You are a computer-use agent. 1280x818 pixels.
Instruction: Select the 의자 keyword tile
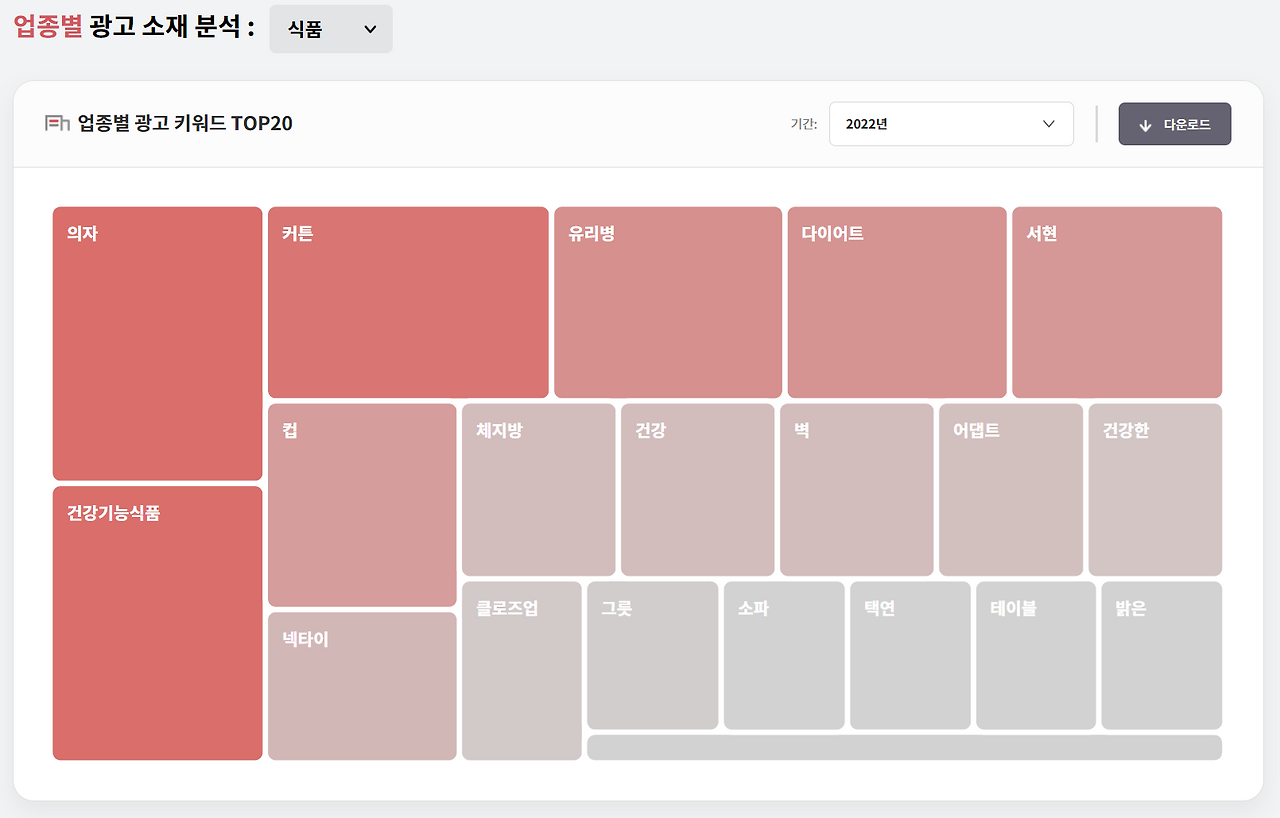157,343
